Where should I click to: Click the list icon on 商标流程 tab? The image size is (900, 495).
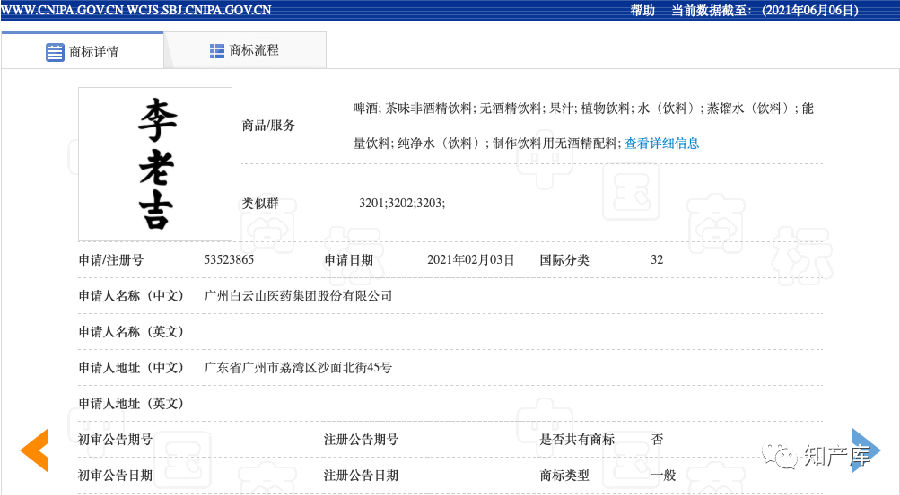[217, 50]
